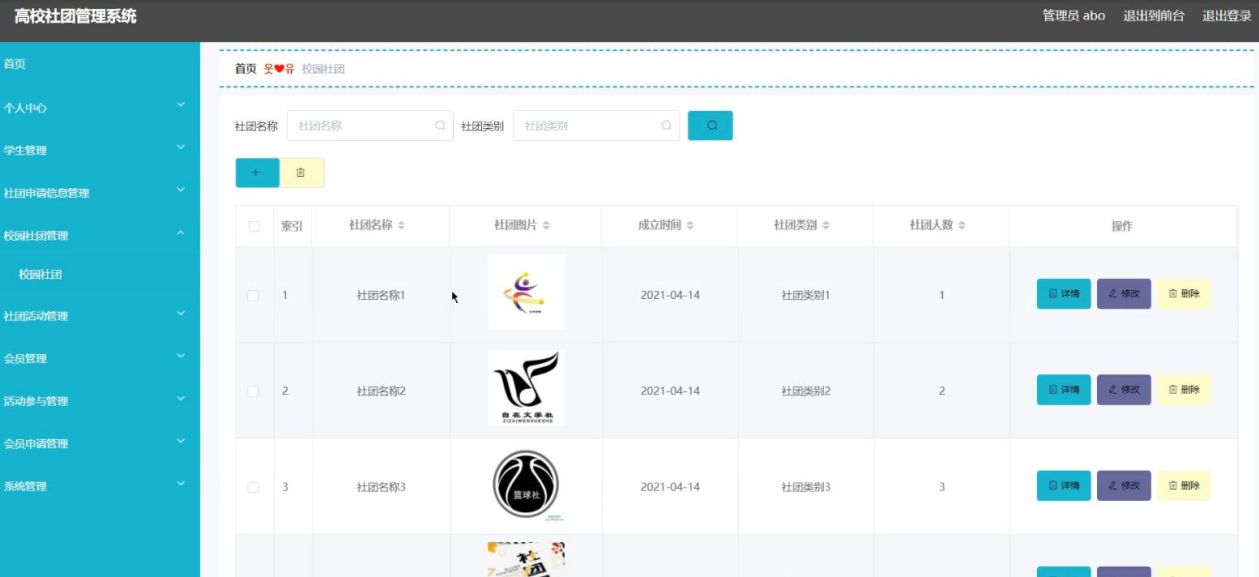Click 校园社团 in the breadcrumb

(323, 68)
